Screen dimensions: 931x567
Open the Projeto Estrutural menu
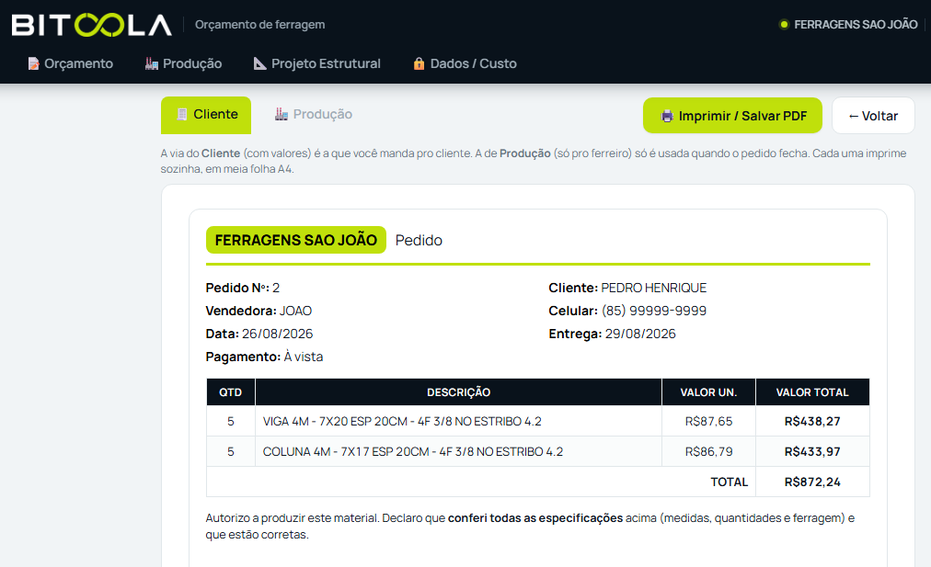click(317, 64)
